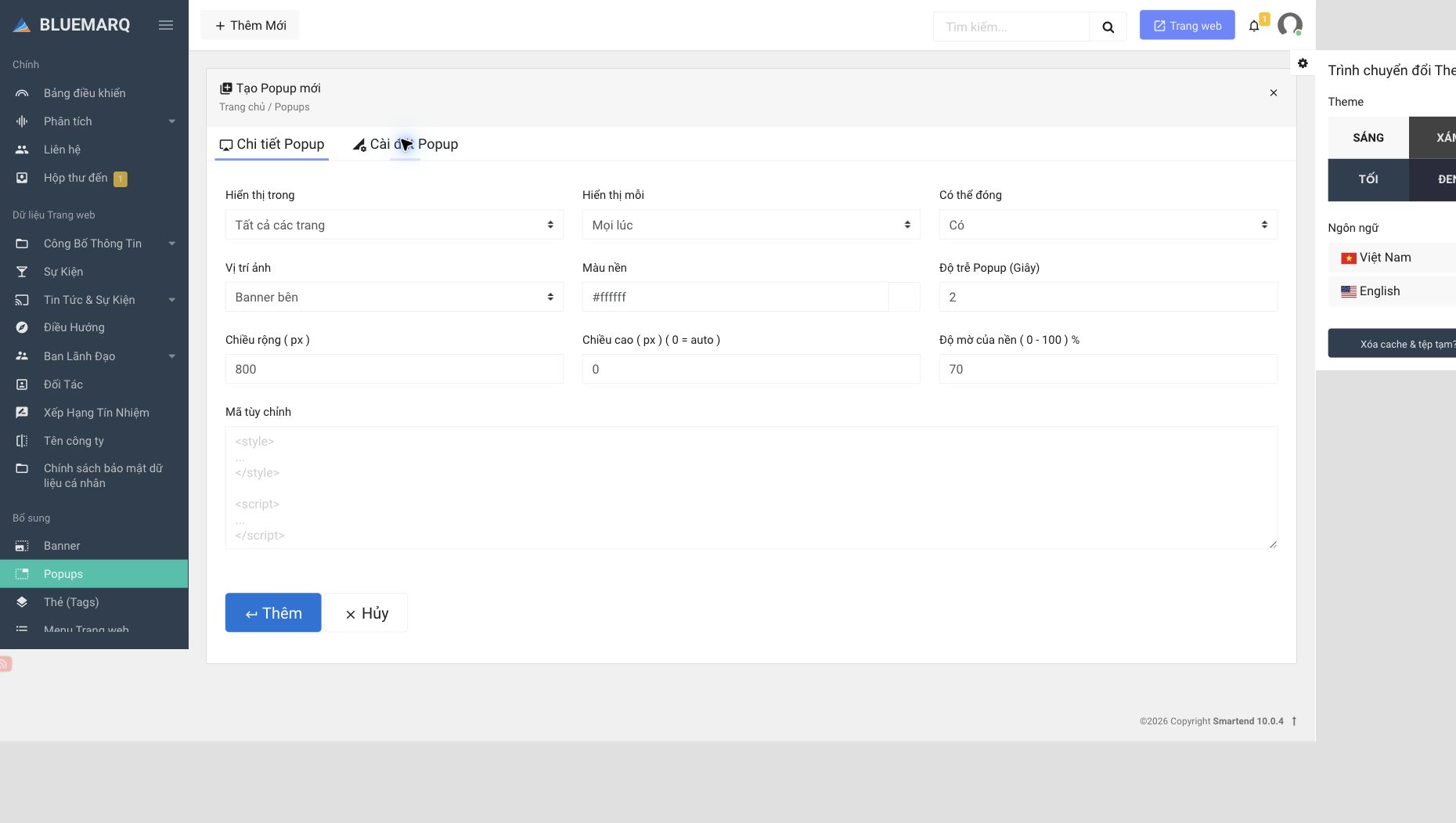Expand the Ban Lãnh Đạo submenu arrow
Image resolution: width=1456 pixels, height=823 pixels.
click(x=172, y=356)
